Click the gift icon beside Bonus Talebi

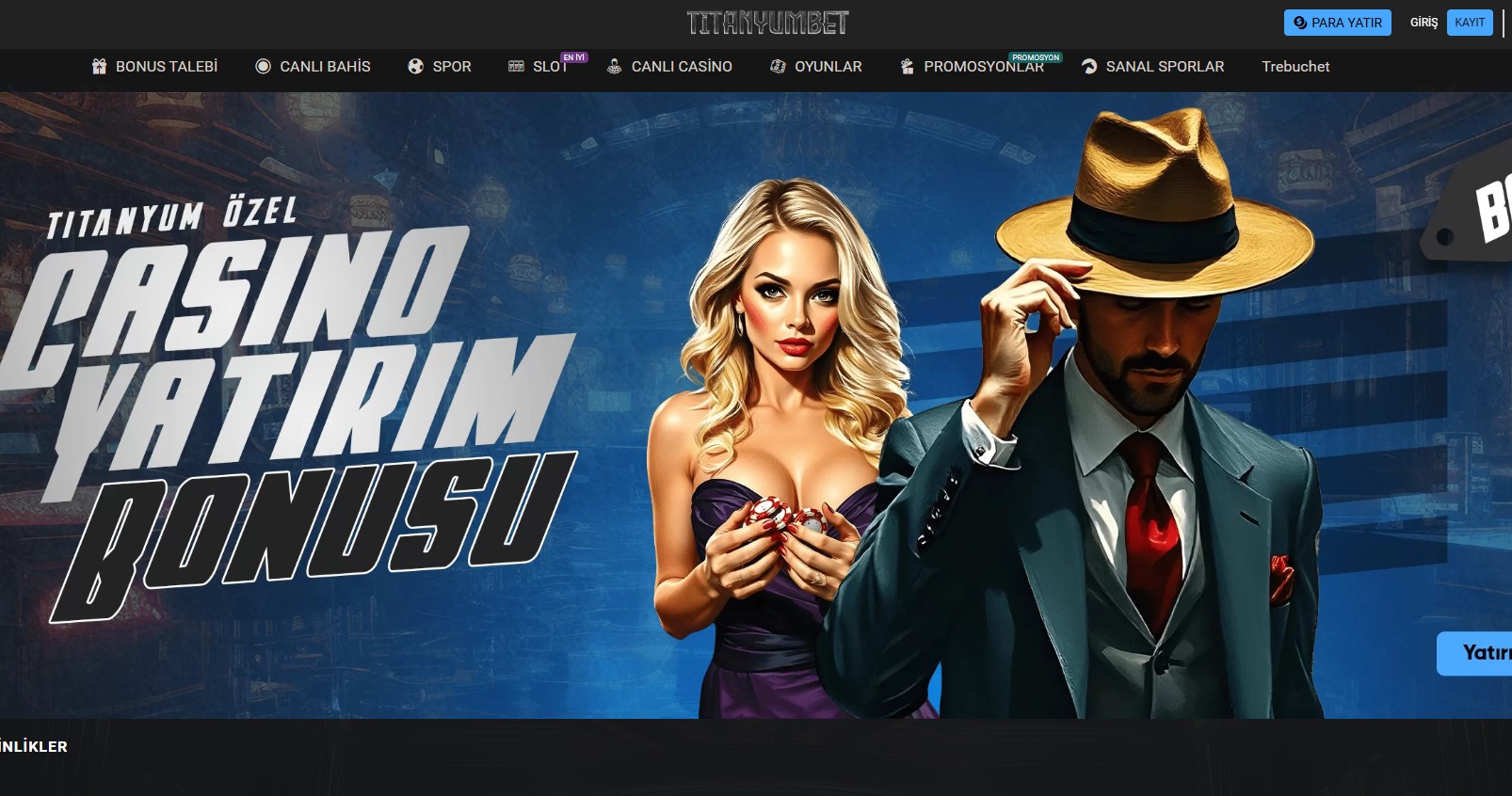click(x=99, y=67)
